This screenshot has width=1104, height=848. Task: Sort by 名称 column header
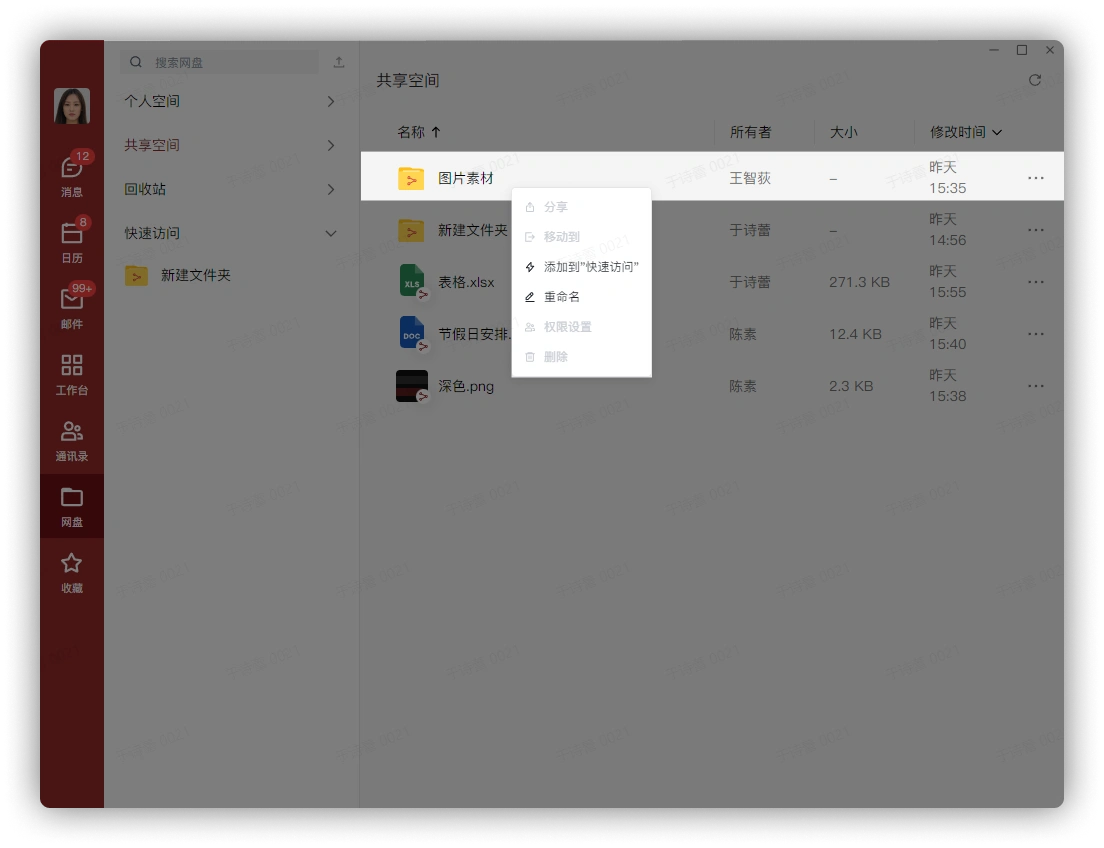pos(411,132)
